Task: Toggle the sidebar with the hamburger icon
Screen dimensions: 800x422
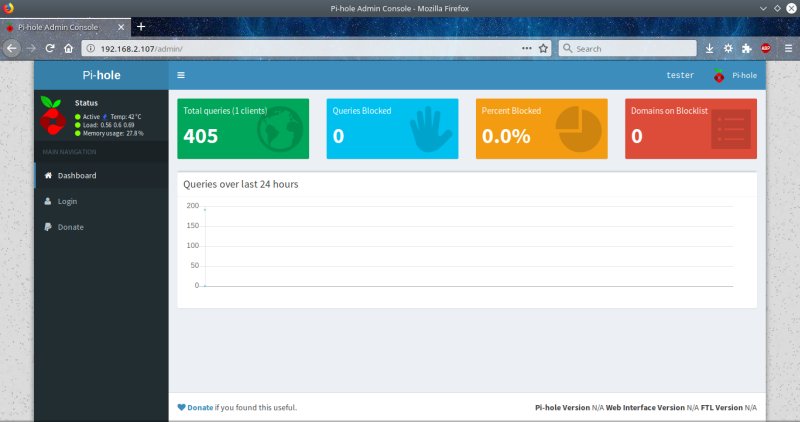Action: click(181, 75)
